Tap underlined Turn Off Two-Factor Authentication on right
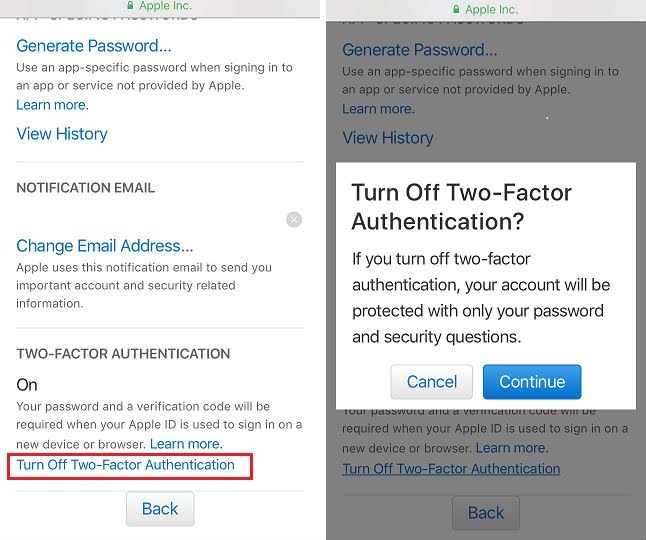 [451, 469]
